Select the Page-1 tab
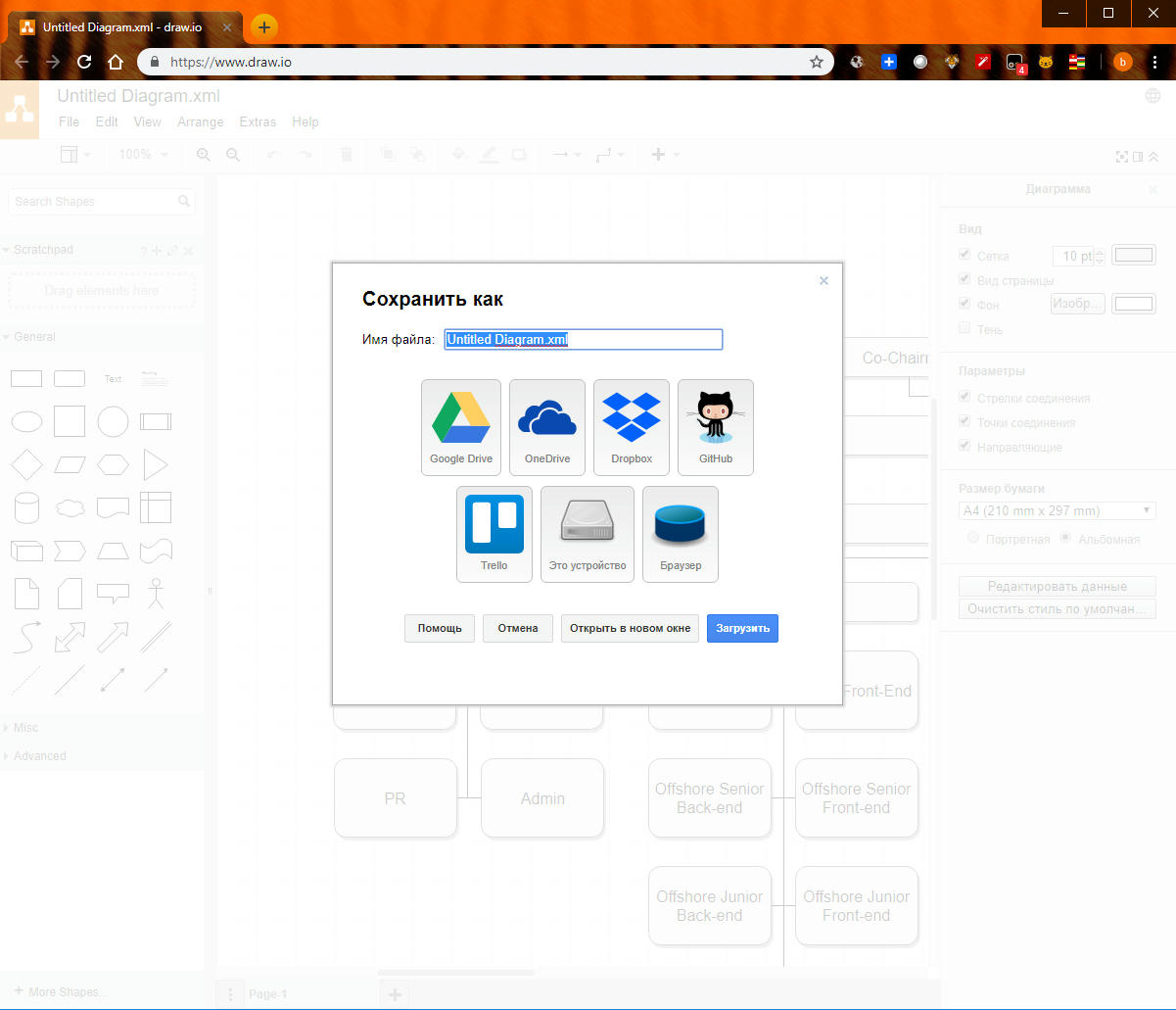This screenshot has height=1010, width=1176. pos(267,994)
